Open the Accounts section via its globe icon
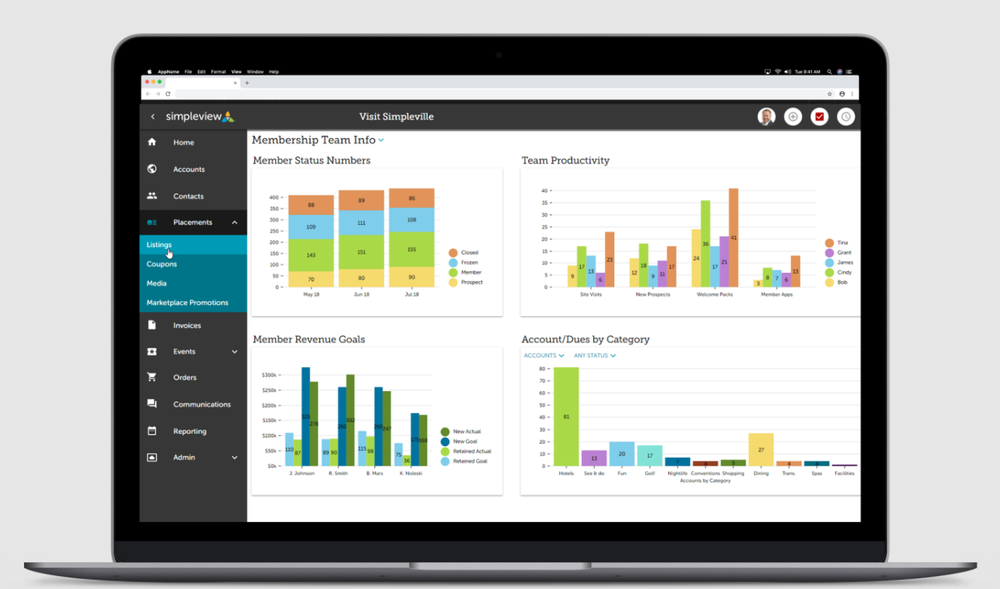This screenshot has height=589, width=1000. tap(150, 169)
